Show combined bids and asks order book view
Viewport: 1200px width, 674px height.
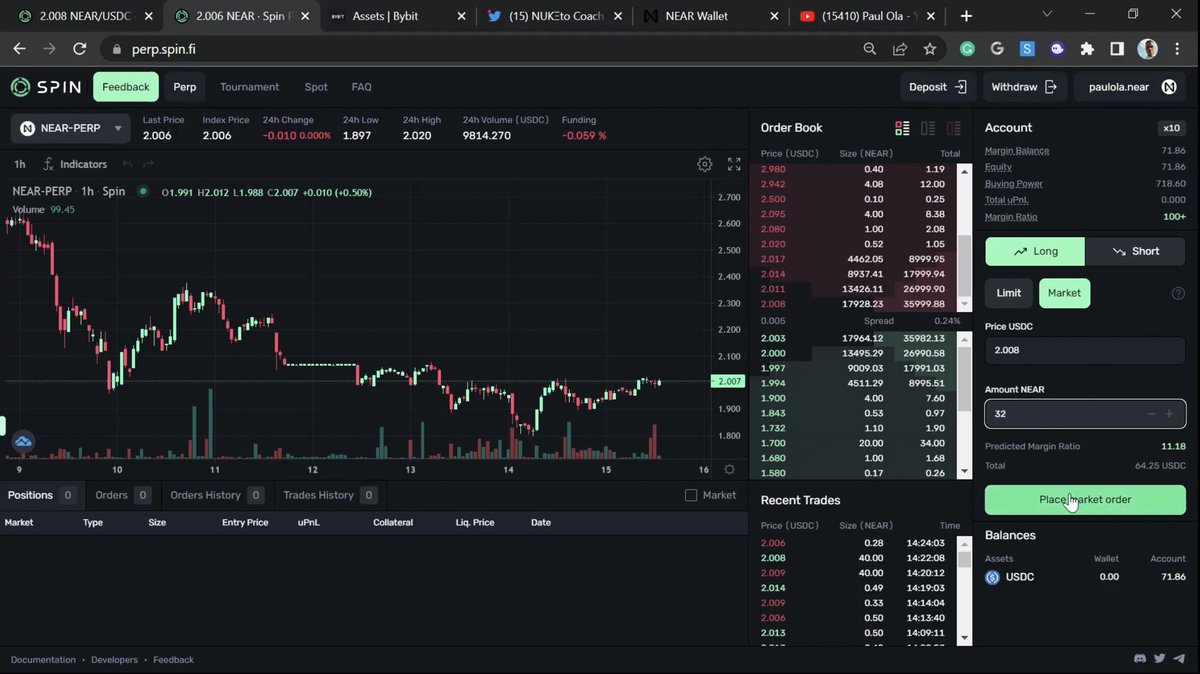coord(902,128)
